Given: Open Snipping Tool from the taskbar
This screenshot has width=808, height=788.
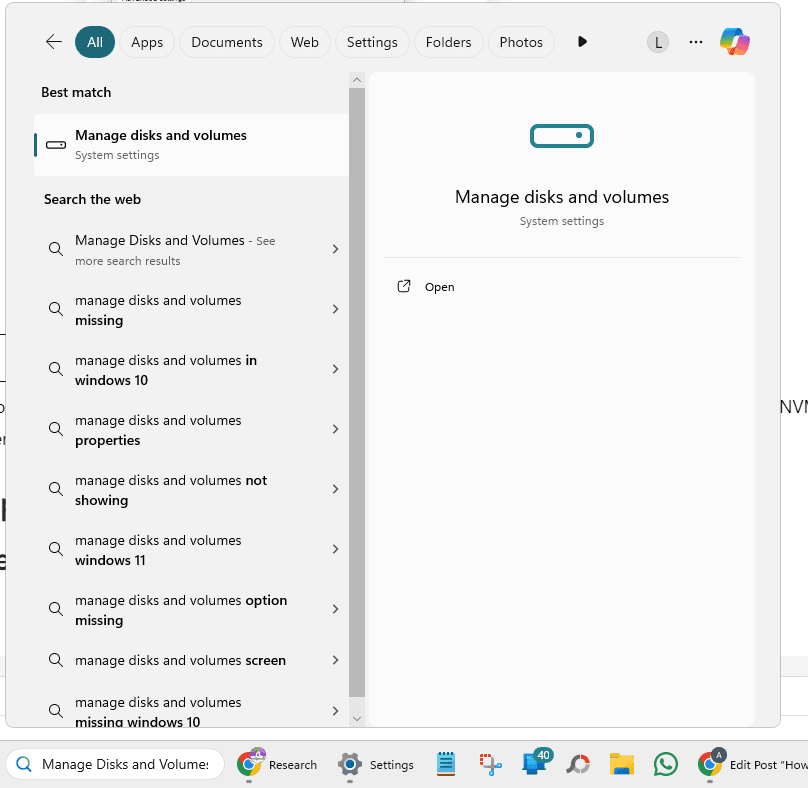Looking at the screenshot, I should coord(490,764).
